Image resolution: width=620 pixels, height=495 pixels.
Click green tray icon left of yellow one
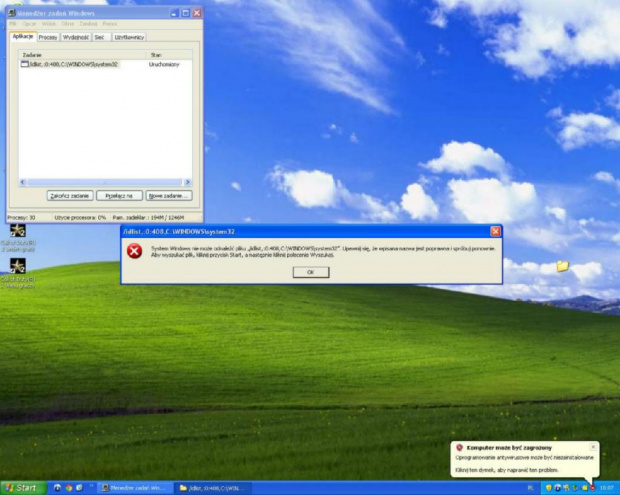pos(575,488)
